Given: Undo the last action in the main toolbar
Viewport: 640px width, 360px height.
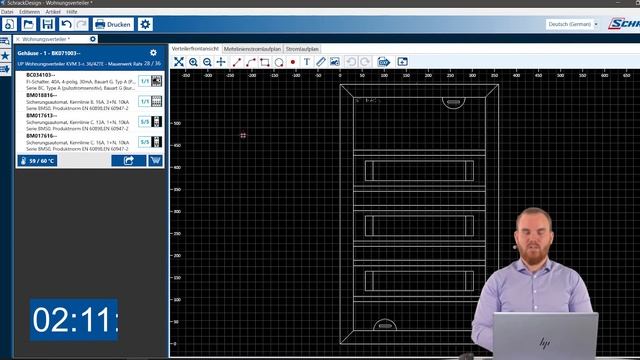Looking at the screenshot, I should (66, 24).
